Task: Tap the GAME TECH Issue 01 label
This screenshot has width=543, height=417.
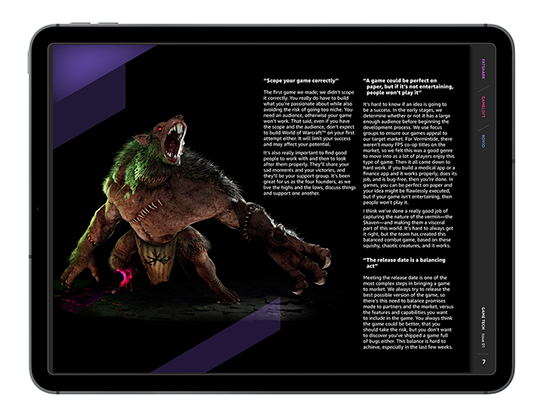Action: tap(483, 327)
